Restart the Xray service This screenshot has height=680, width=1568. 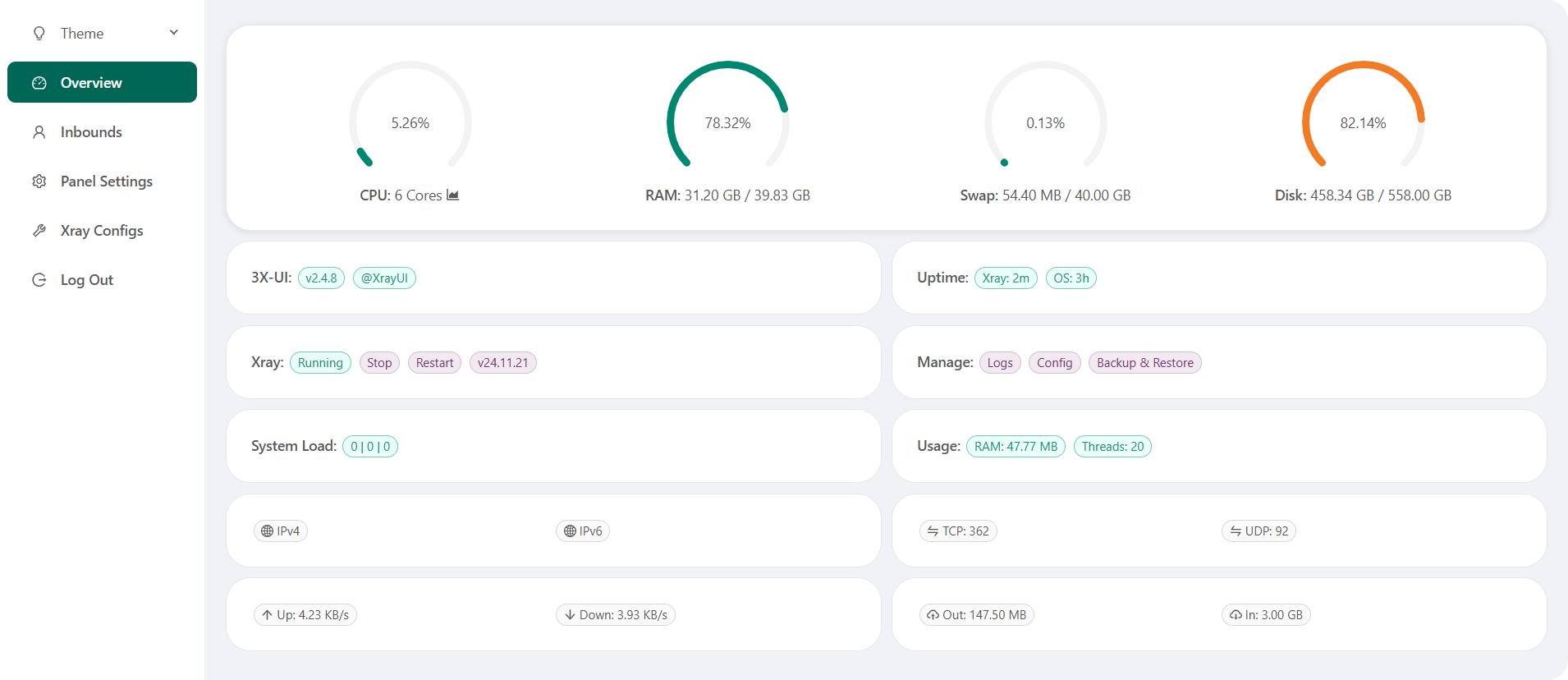click(x=434, y=363)
